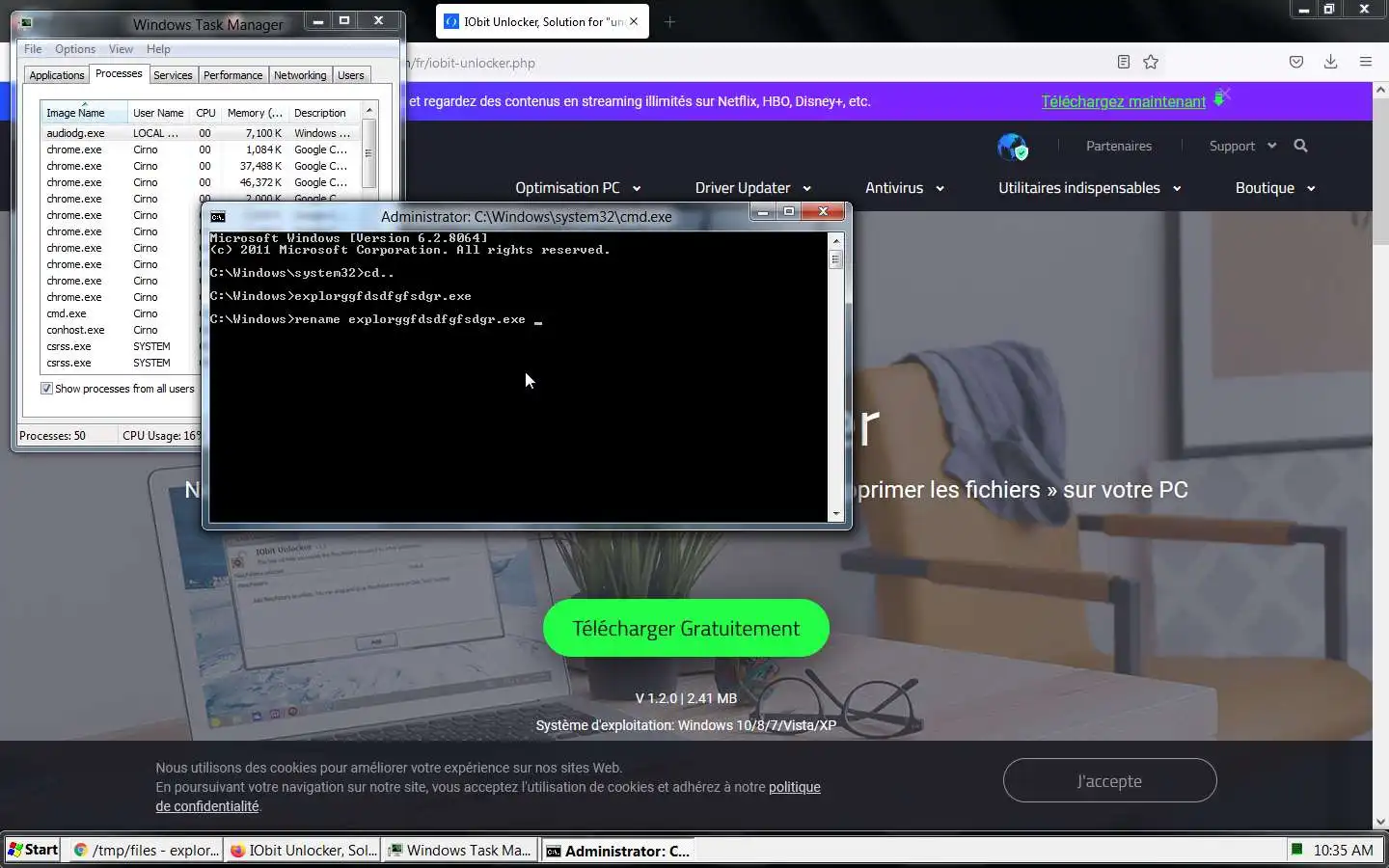
Task: Expand the Support dropdown on IObit site
Action: point(1242,146)
